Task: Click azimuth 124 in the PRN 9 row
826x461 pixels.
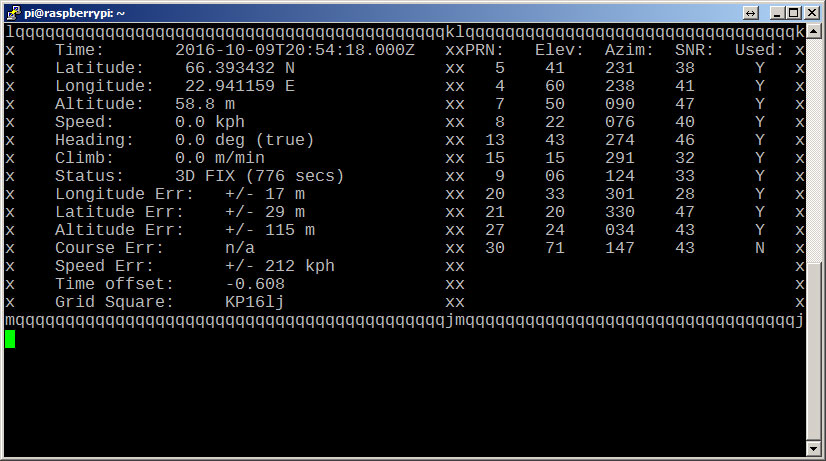Action: (620, 176)
